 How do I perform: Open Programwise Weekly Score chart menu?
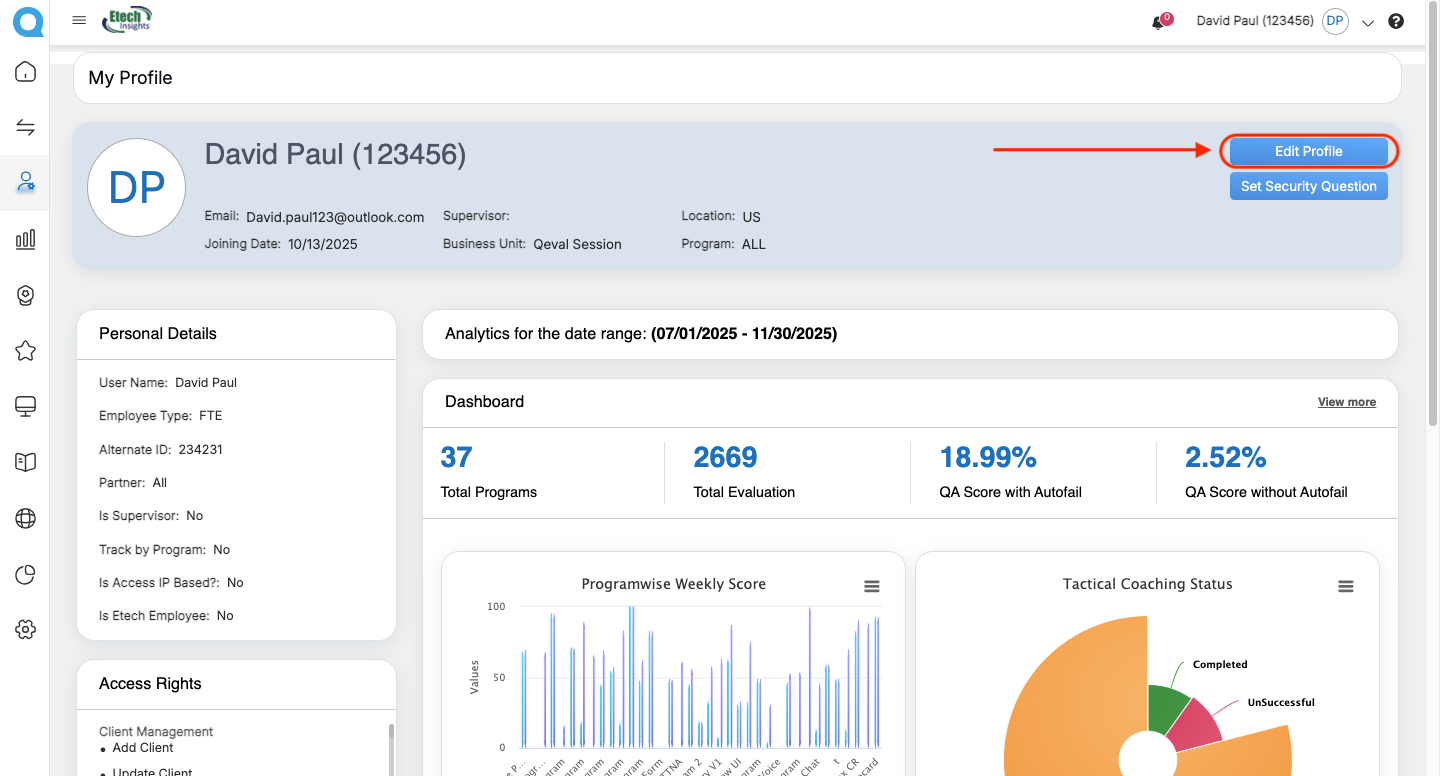point(871,586)
